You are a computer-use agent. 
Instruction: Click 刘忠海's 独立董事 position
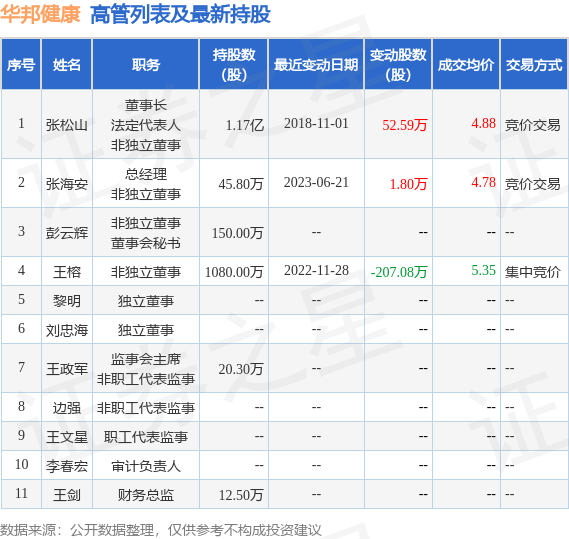[x=146, y=330]
